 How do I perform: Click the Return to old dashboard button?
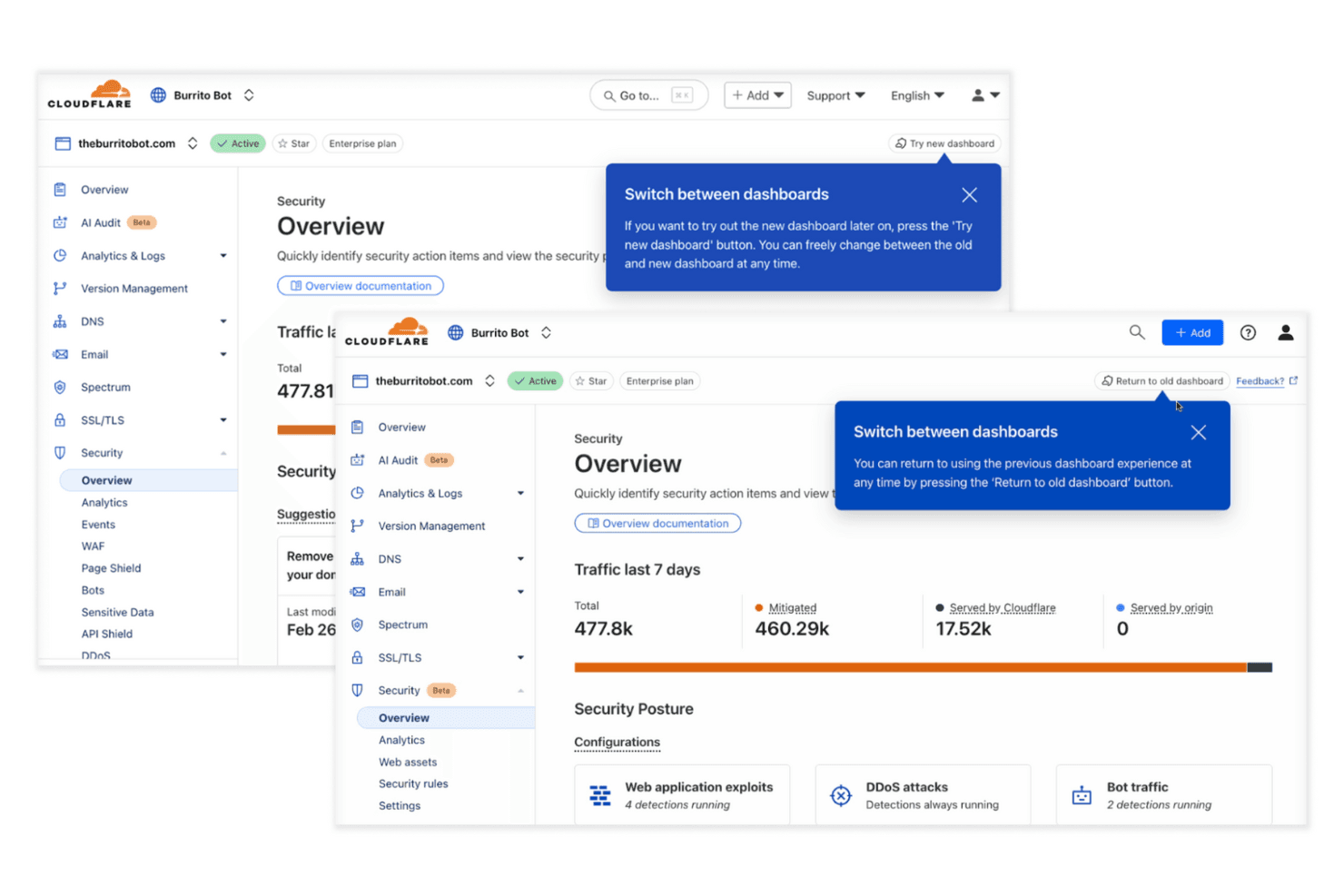1162,381
